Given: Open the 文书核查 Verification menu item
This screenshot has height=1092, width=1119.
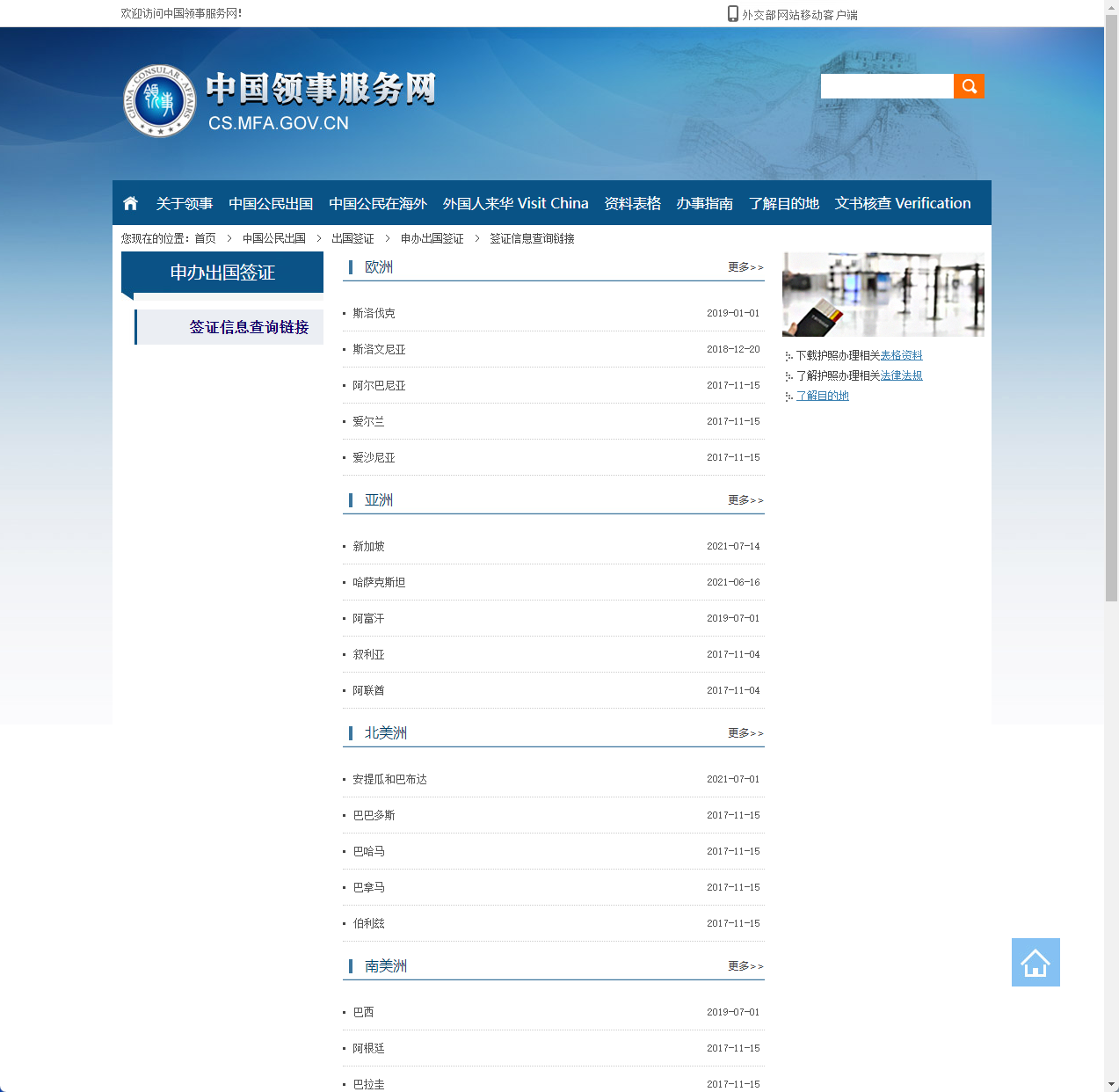Looking at the screenshot, I should 903,202.
